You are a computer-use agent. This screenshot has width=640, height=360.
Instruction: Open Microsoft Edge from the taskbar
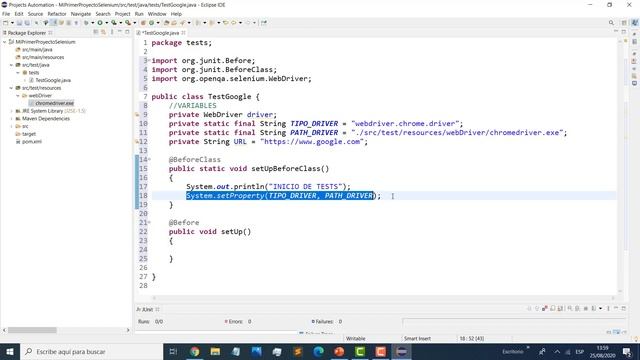pos(318,351)
